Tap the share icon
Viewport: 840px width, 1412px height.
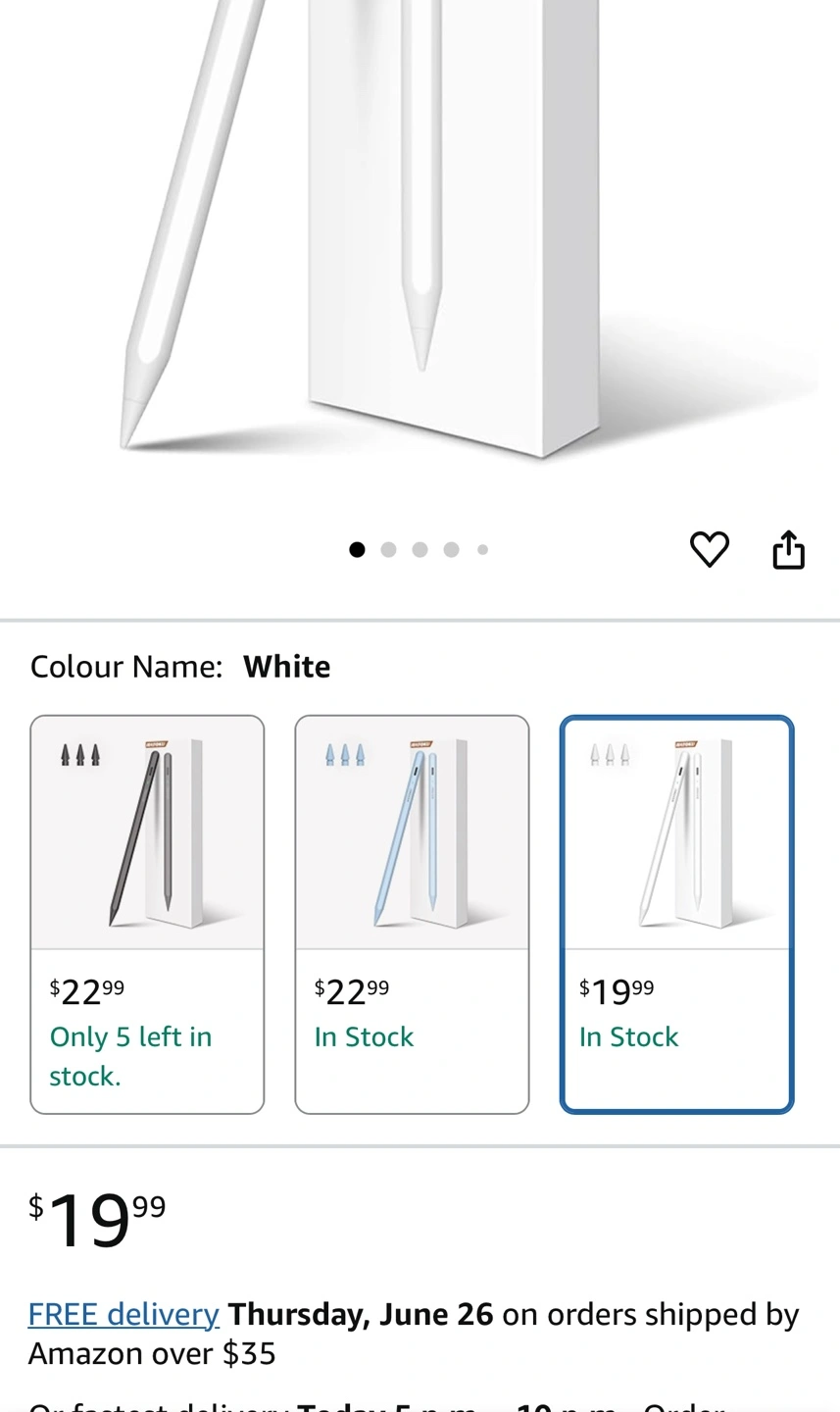pos(788,549)
